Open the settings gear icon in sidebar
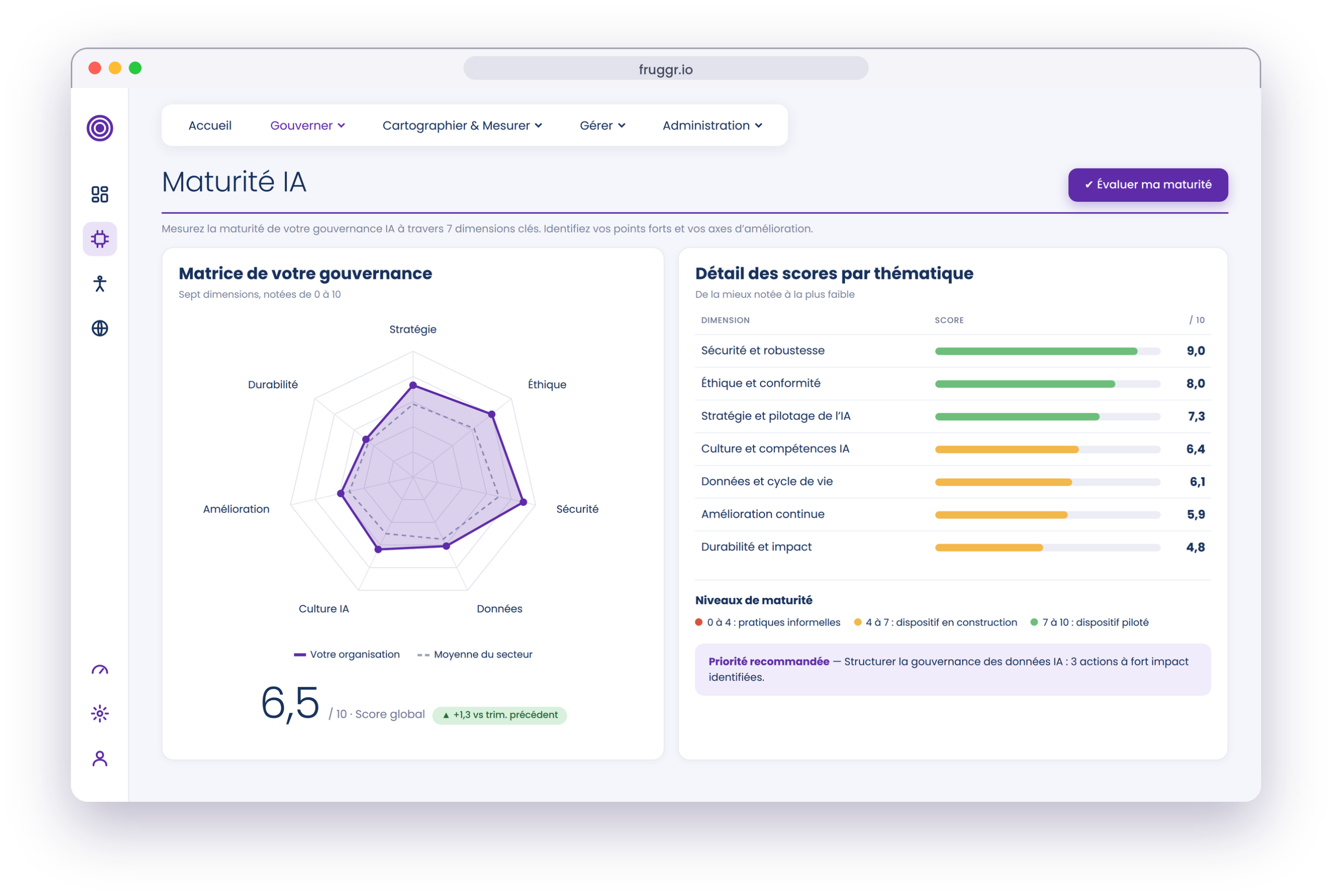This screenshot has height=896, width=1332. [x=99, y=714]
